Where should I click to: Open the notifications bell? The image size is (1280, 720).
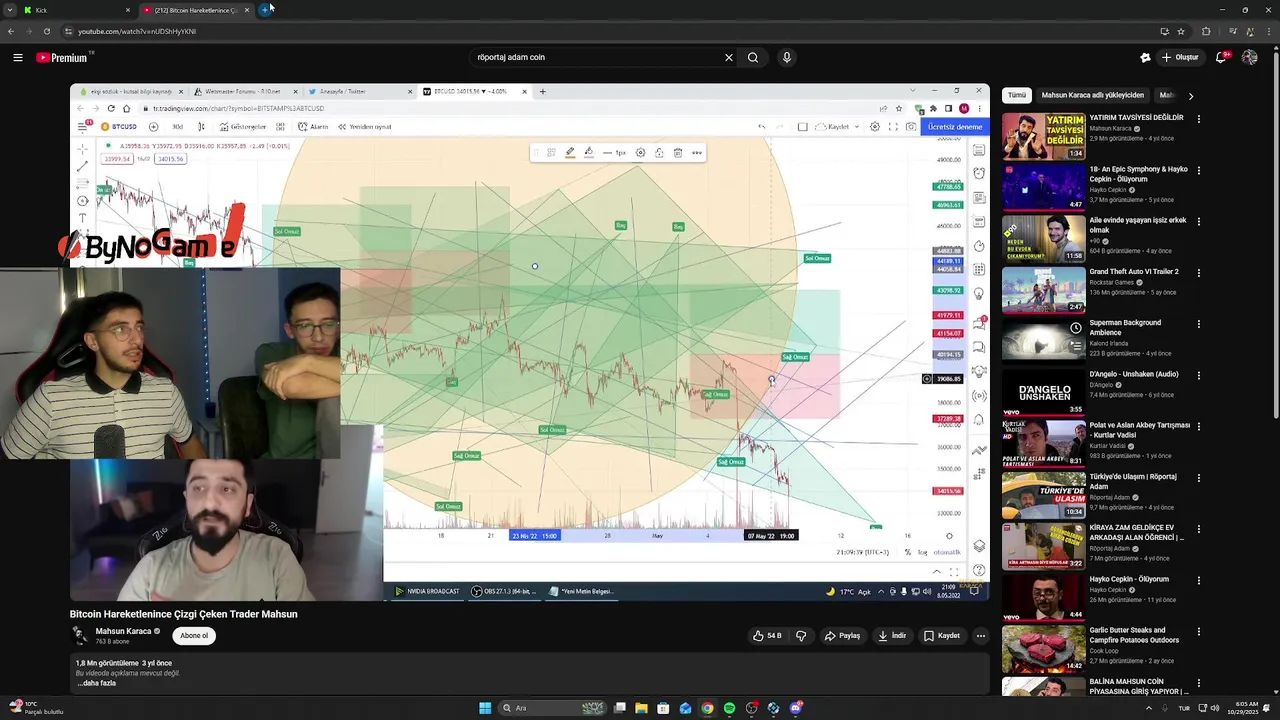pyautogui.click(x=1221, y=57)
